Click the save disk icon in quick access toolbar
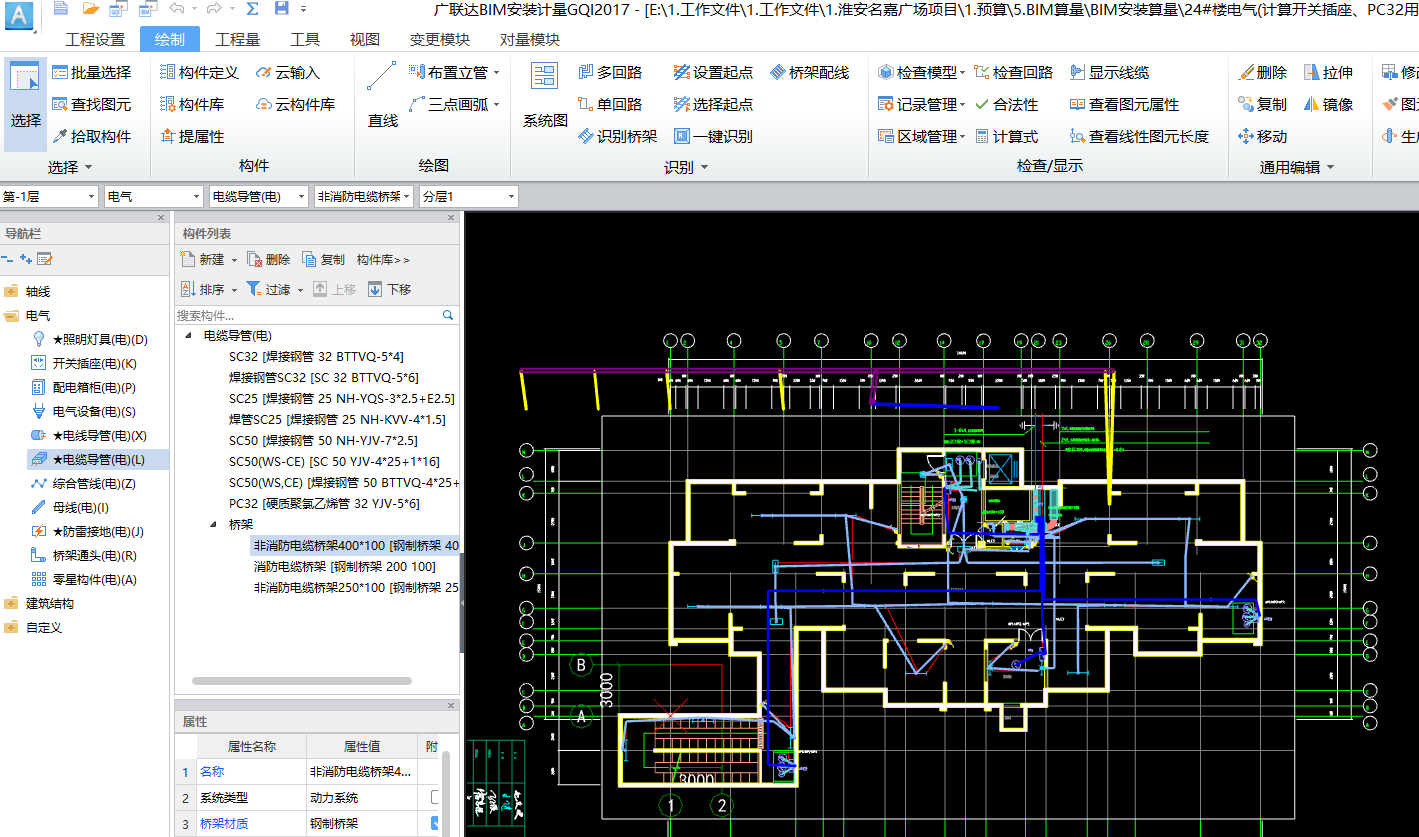 281,9
